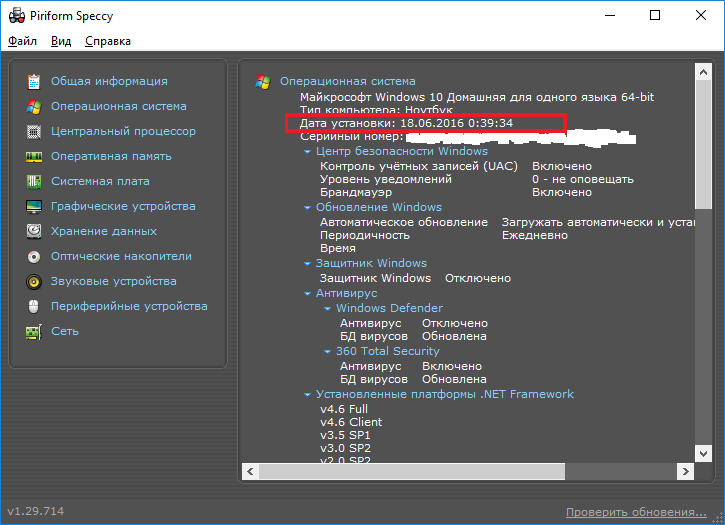This screenshot has height=525, width=725.
Task: Click the v3.5 SP1 entry
Action: (345, 435)
